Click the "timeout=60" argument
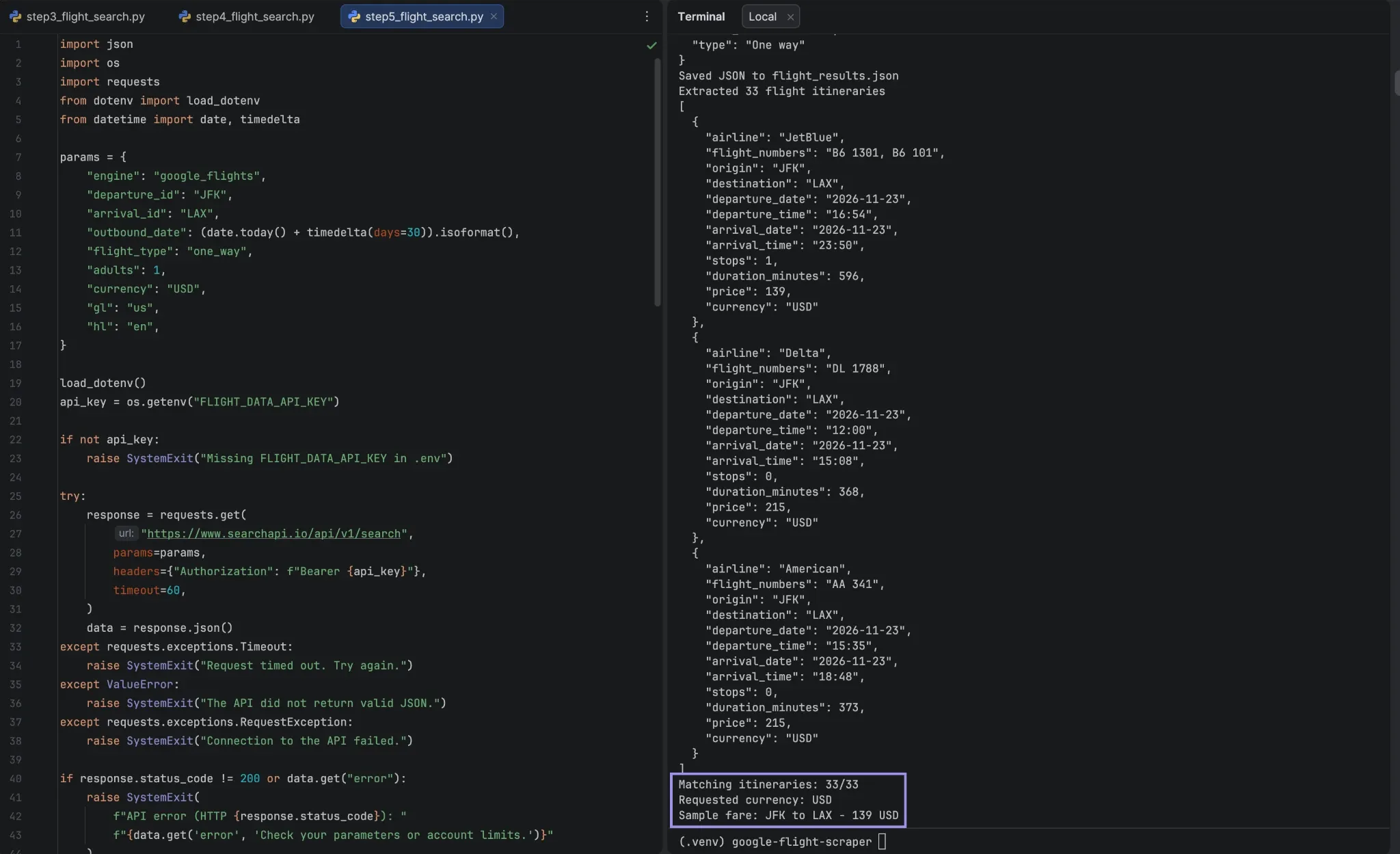This screenshot has width=1400, height=854. click(149, 590)
